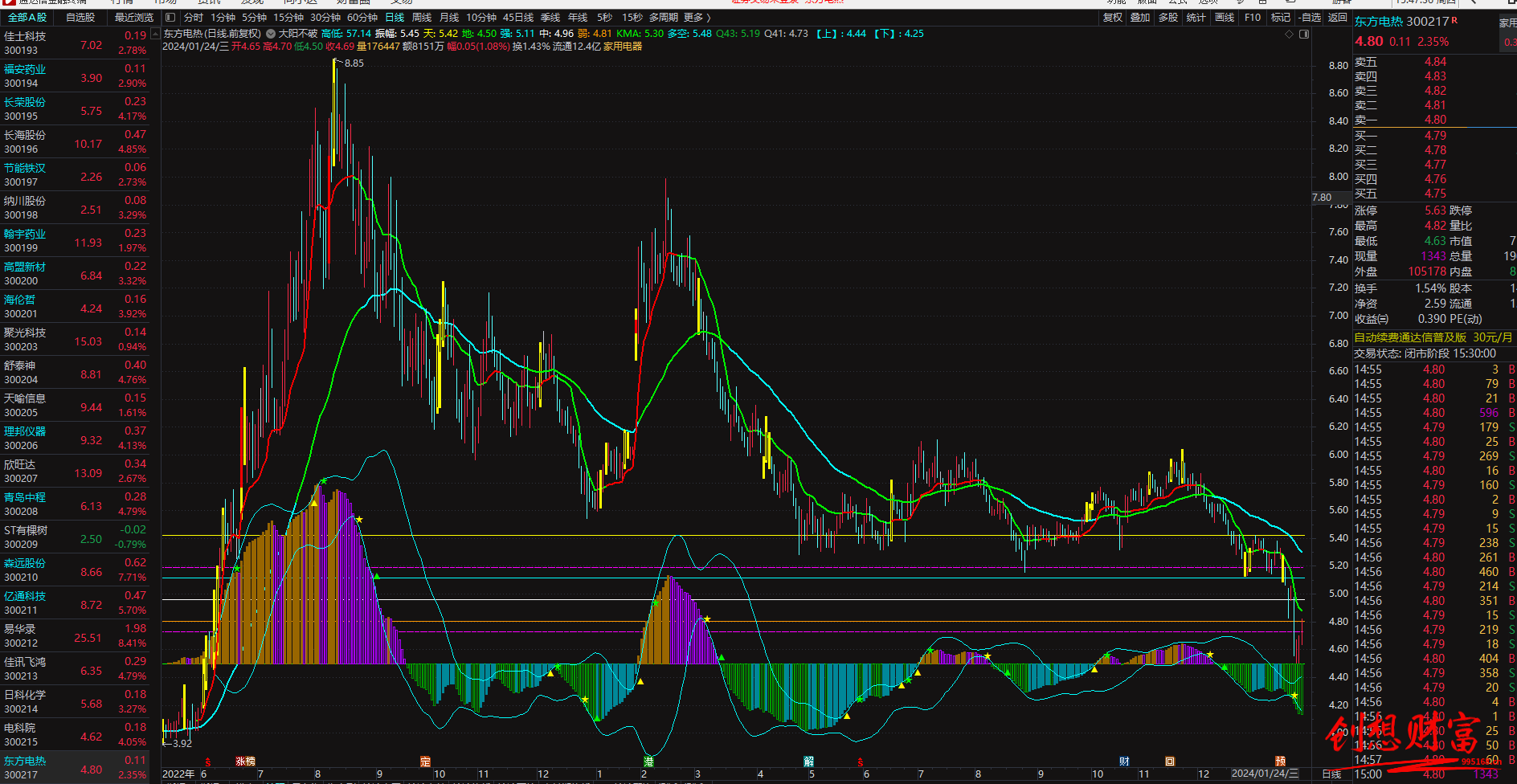Select 理邦仪器 300206 in stock list
Screen dimensions: 1517x784
tap(76, 439)
